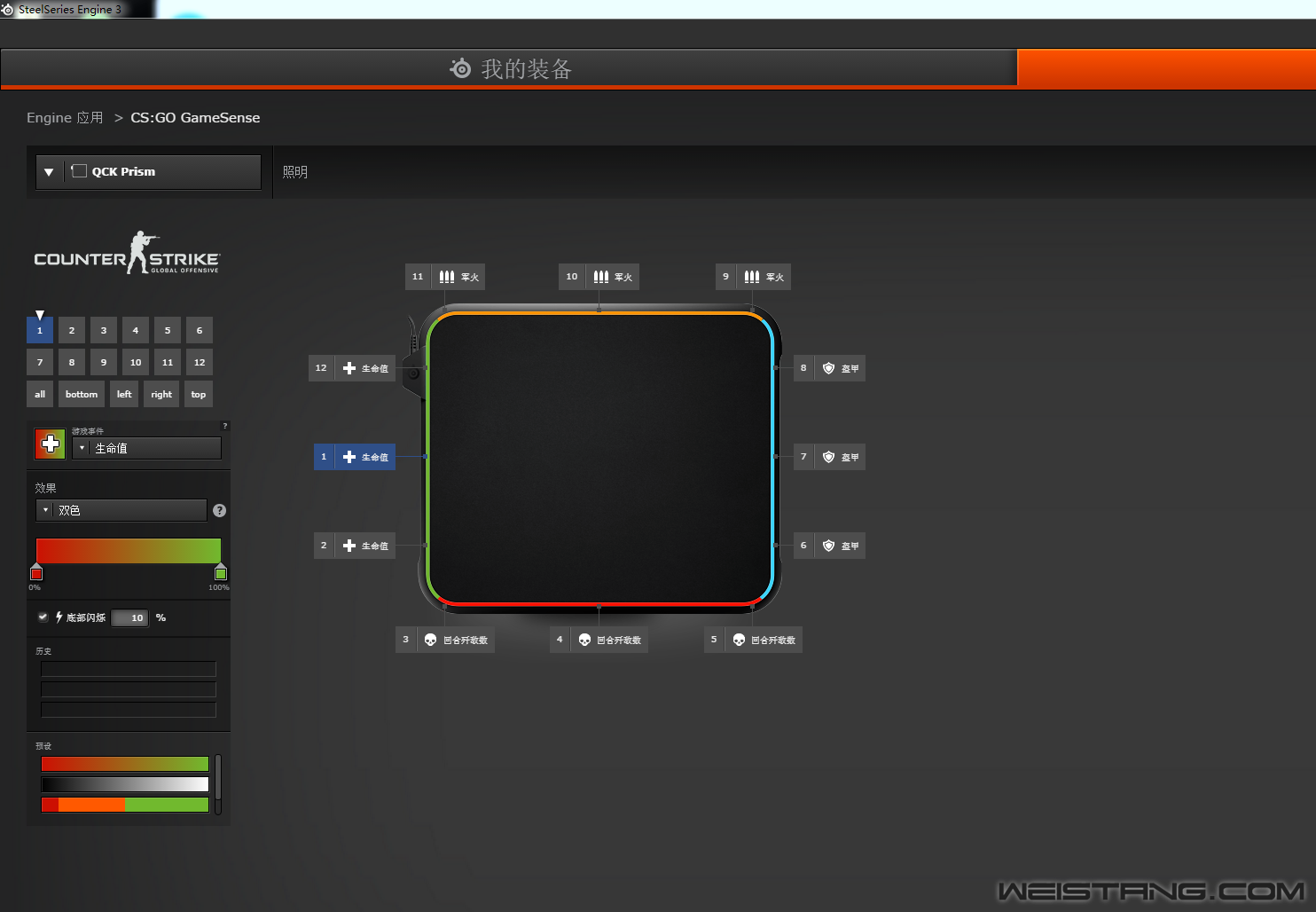This screenshot has width=1316, height=912.
Task: Click the ammo icon for zone 9
Action: pyautogui.click(x=752, y=277)
